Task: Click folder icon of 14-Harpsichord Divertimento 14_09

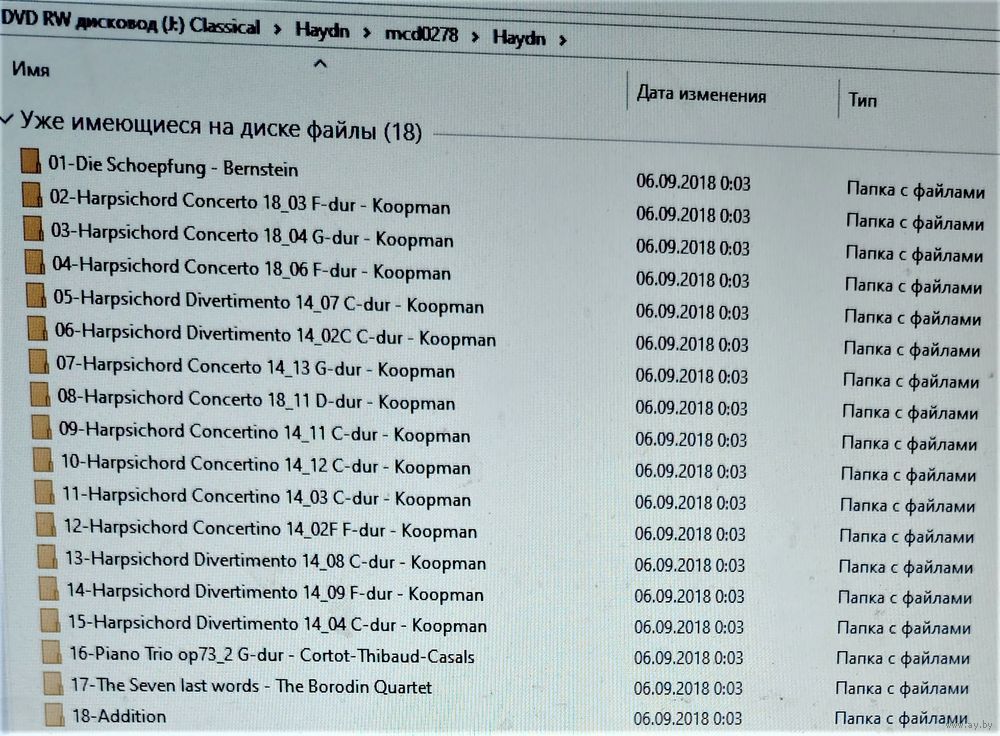Action: pyautogui.click(x=48, y=588)
